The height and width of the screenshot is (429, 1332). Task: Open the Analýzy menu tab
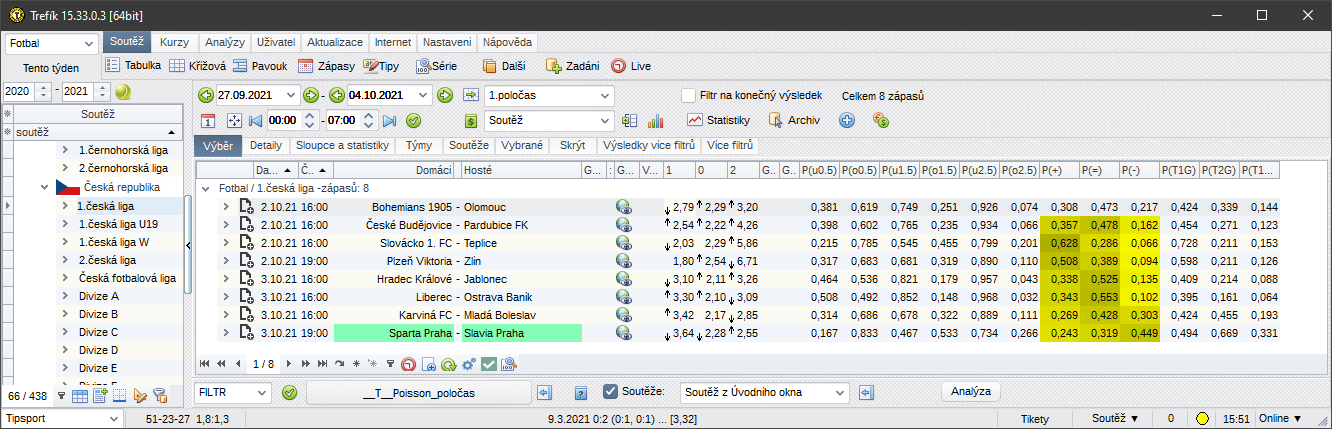[x=225, y=43]
